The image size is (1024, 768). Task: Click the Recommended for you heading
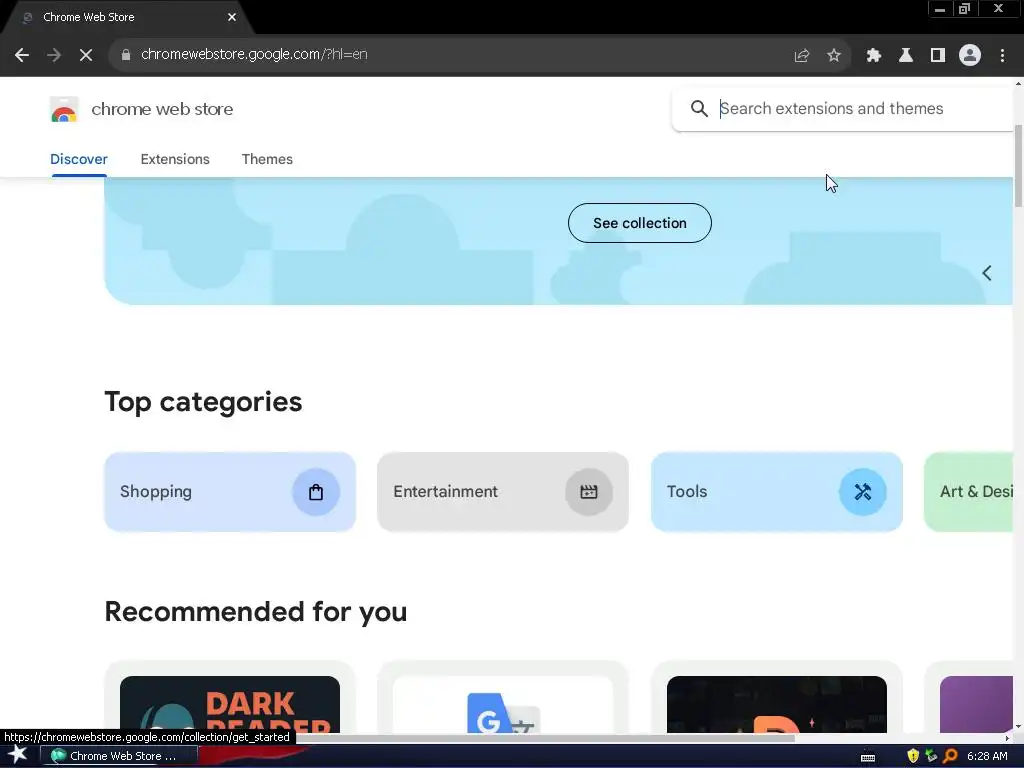pos(255,612)
